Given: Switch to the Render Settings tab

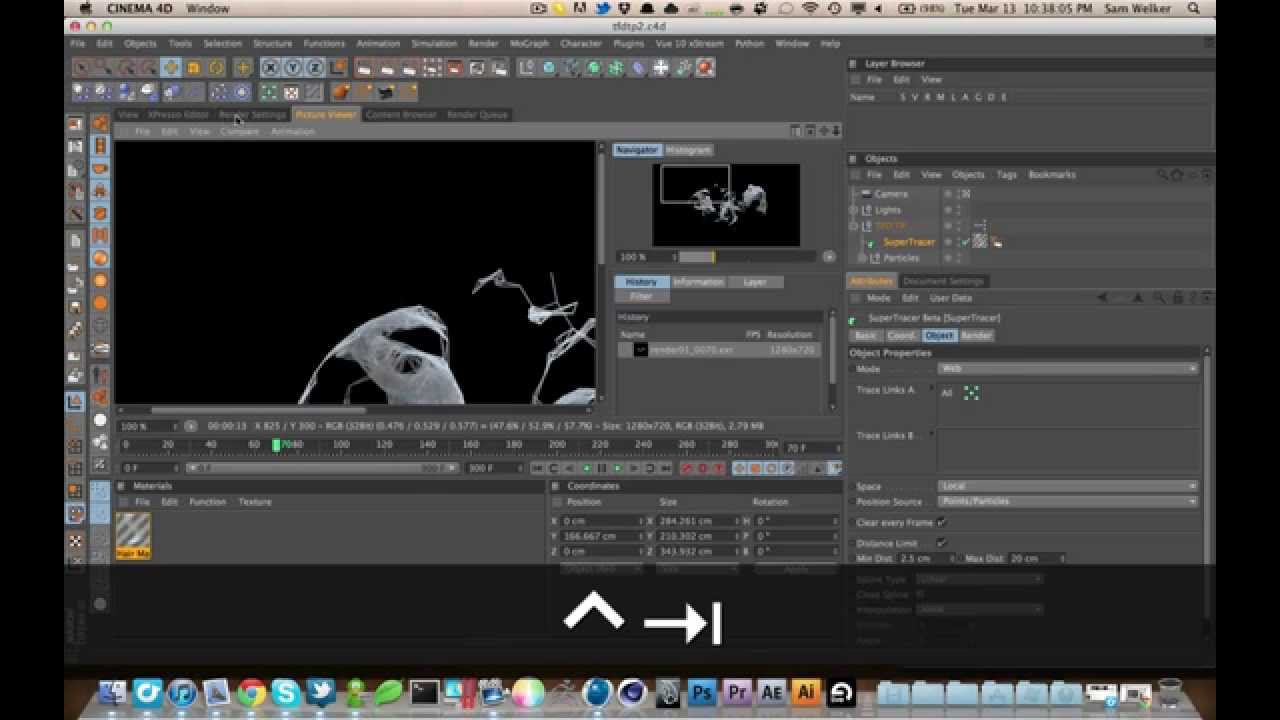Looking at the screenshot, I should click(253, 115).
